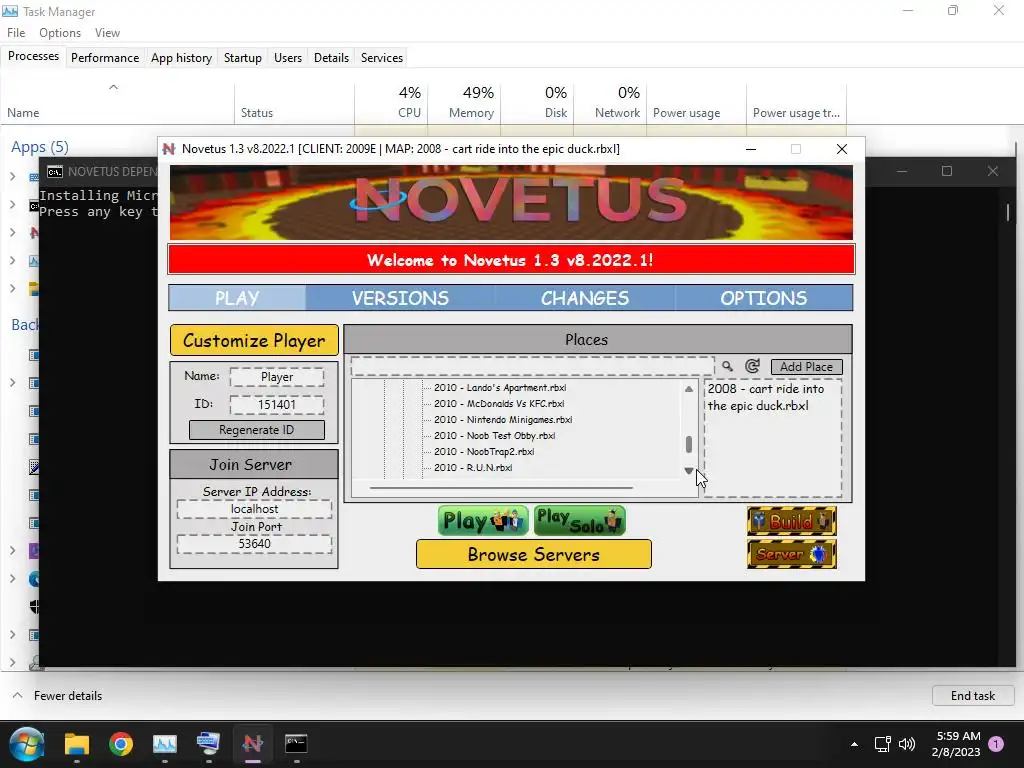
Task: Click the Server button
Action: click(x=792, y=554)
